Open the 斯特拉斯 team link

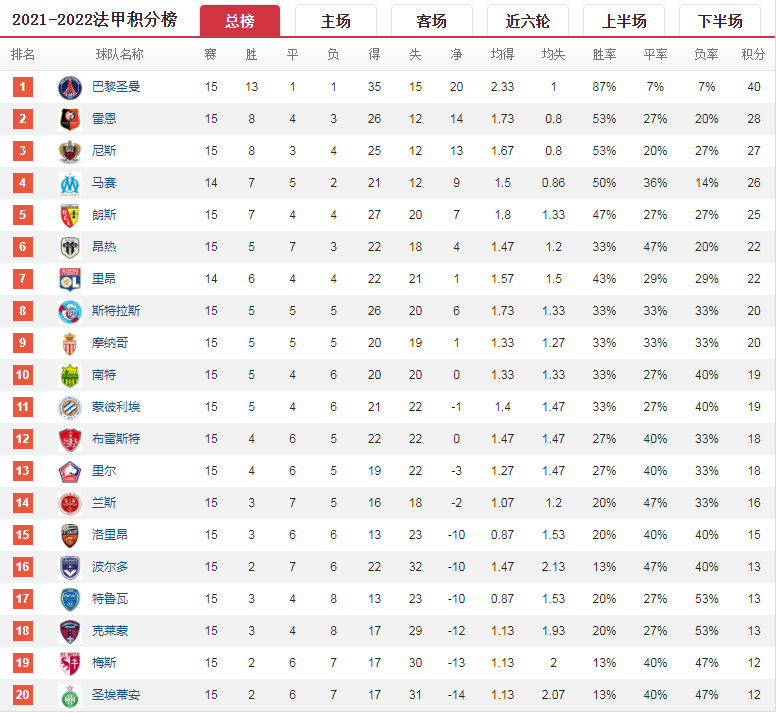(116, 311)
